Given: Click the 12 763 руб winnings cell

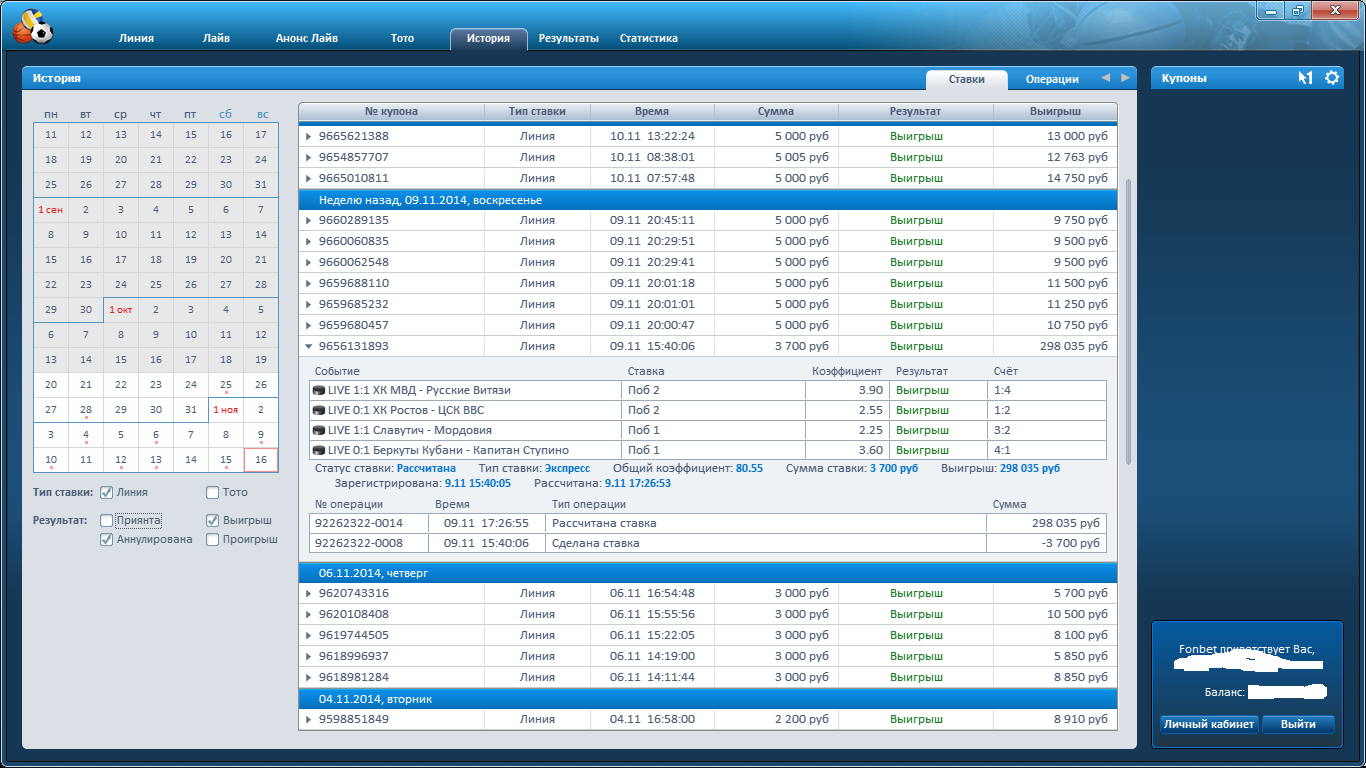Looking at the screenshot, I should 1055,157.
